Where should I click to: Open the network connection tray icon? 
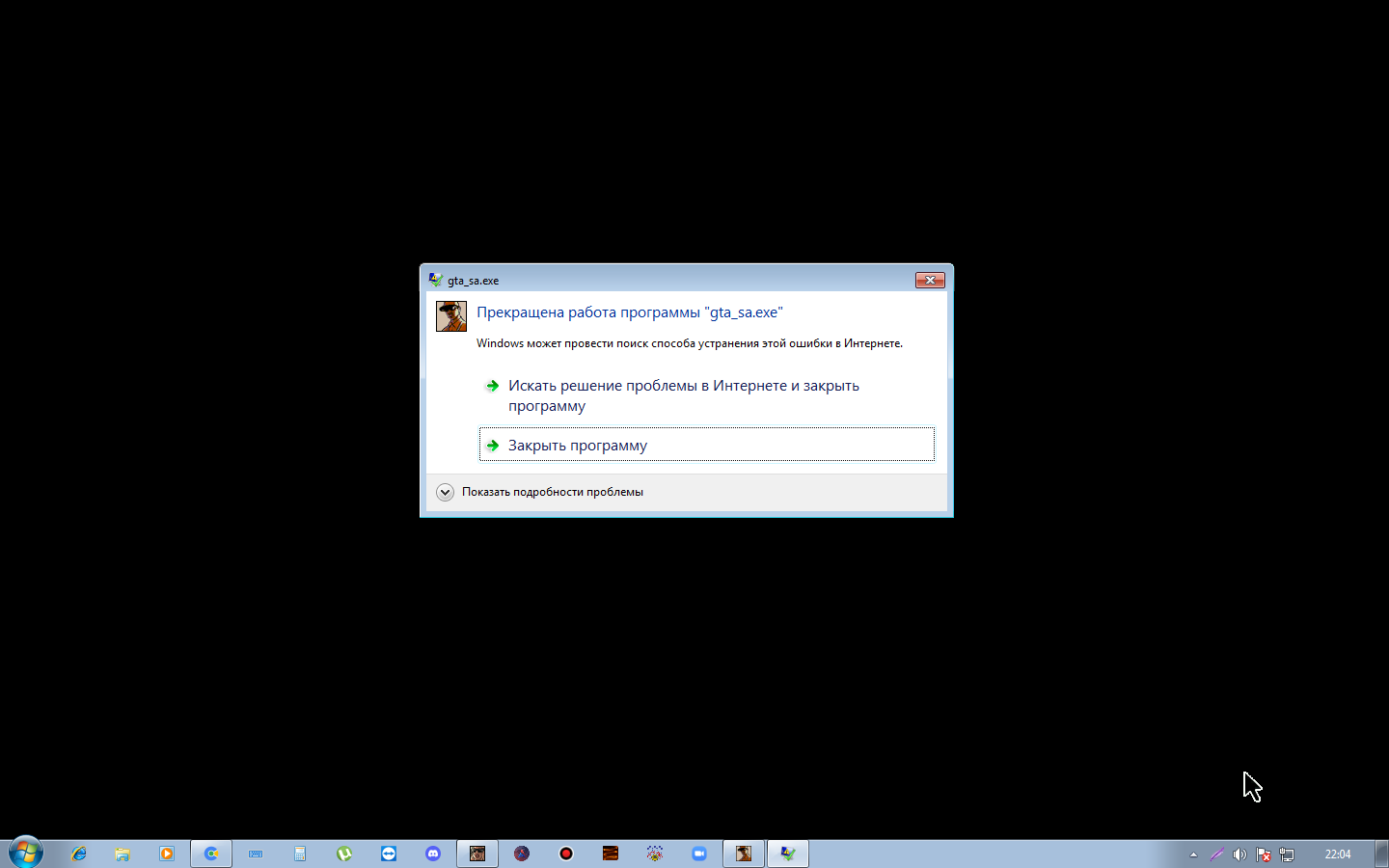[1287, 854]
